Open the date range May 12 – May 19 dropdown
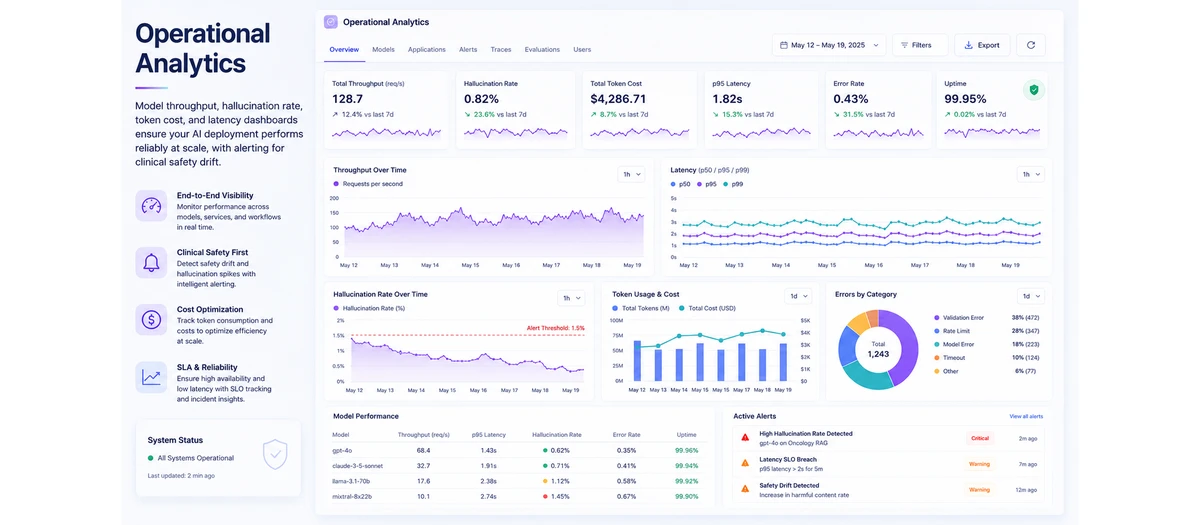 [x=829, y=45]
